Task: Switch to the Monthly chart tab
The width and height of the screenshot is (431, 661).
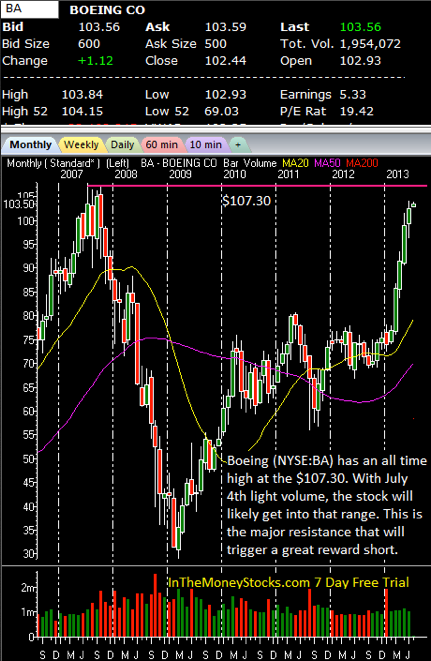Action: pos(30,145)
